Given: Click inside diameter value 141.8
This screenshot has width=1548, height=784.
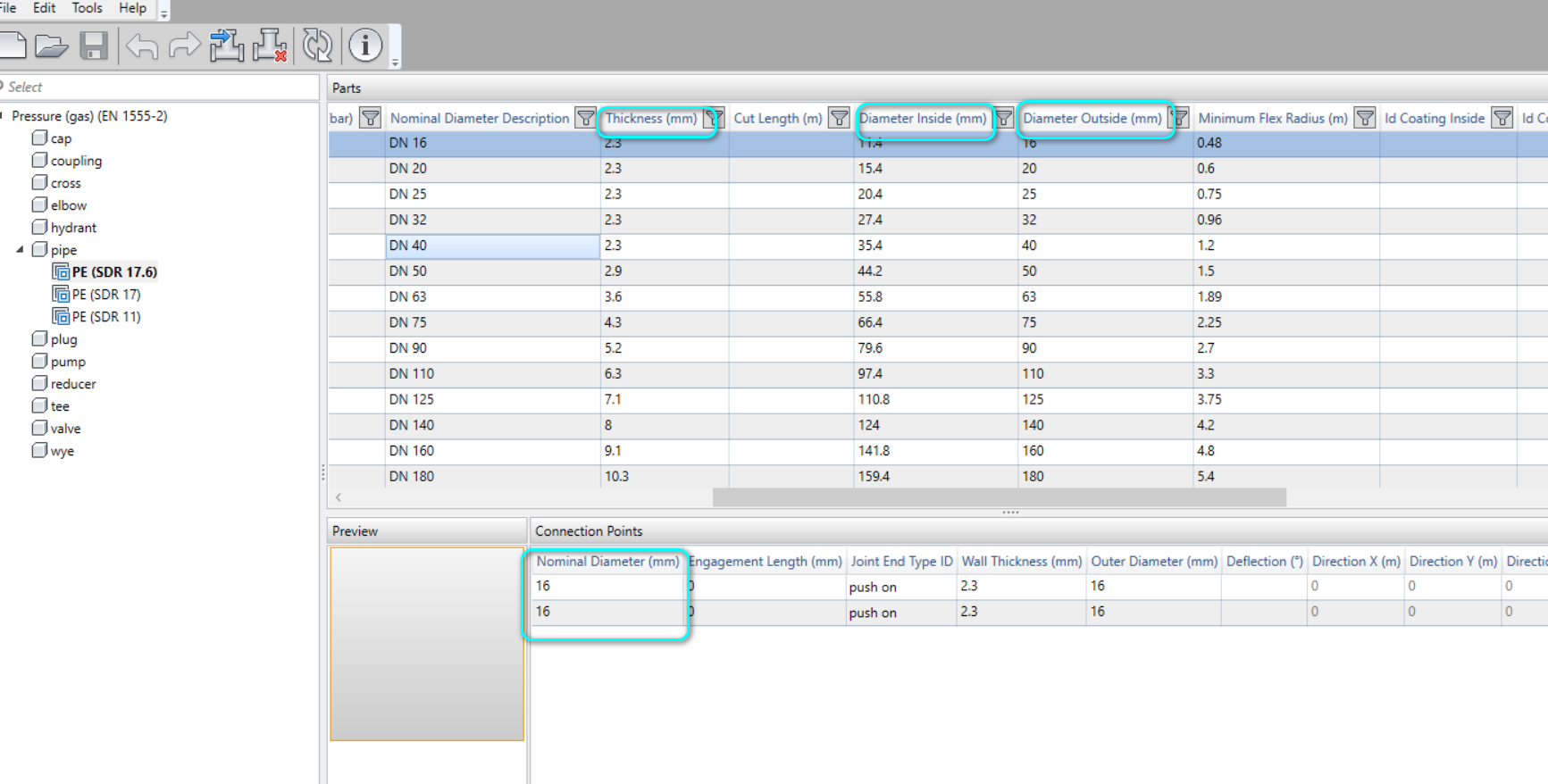Looking at the screenshot, I should [874, 451].
